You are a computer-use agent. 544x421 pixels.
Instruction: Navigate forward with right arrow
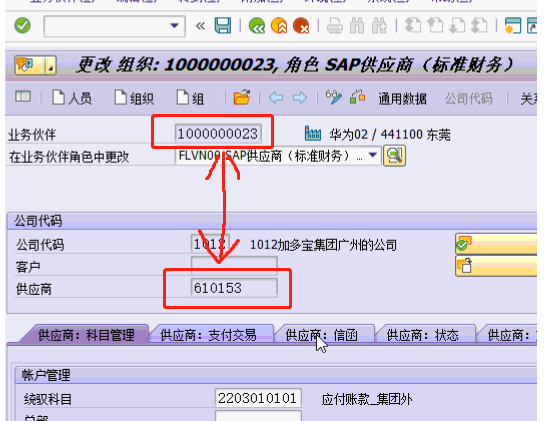[300, 98]
